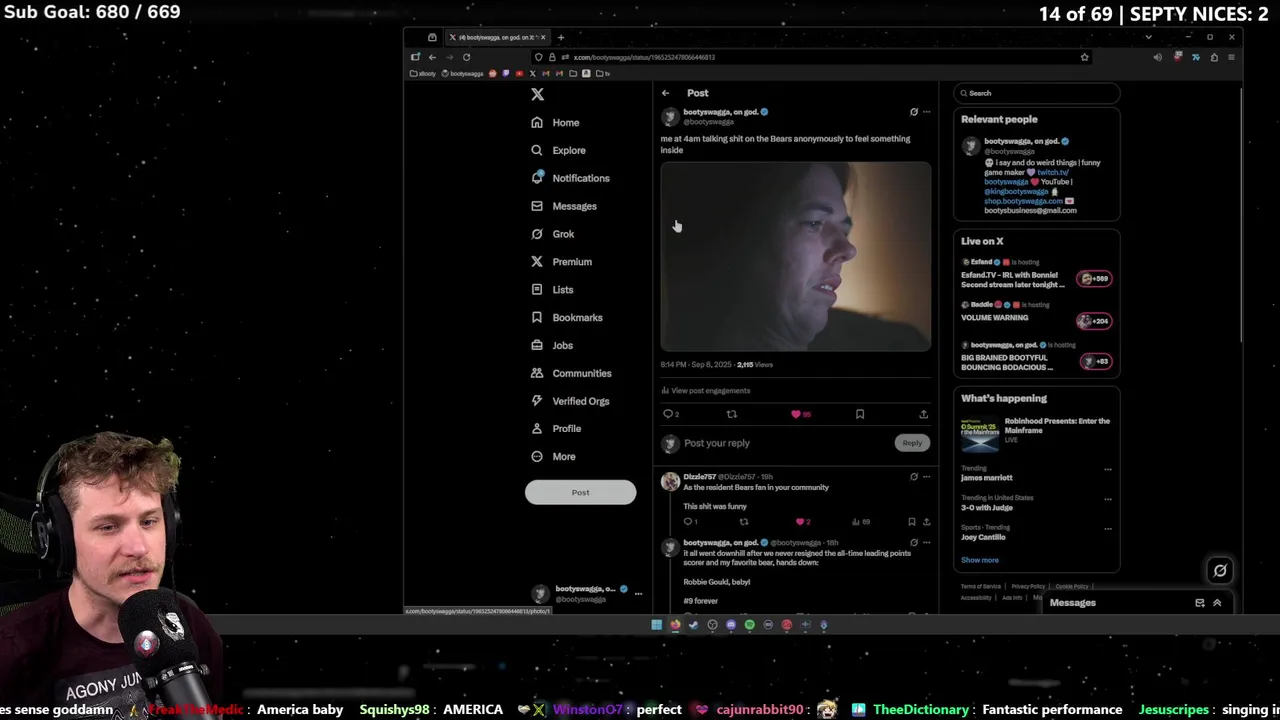Repost the main bootyswagga post
Image resolution: width=1280 pixels, height=720 pixels.
pyautogui.click(x=732, y=414)
